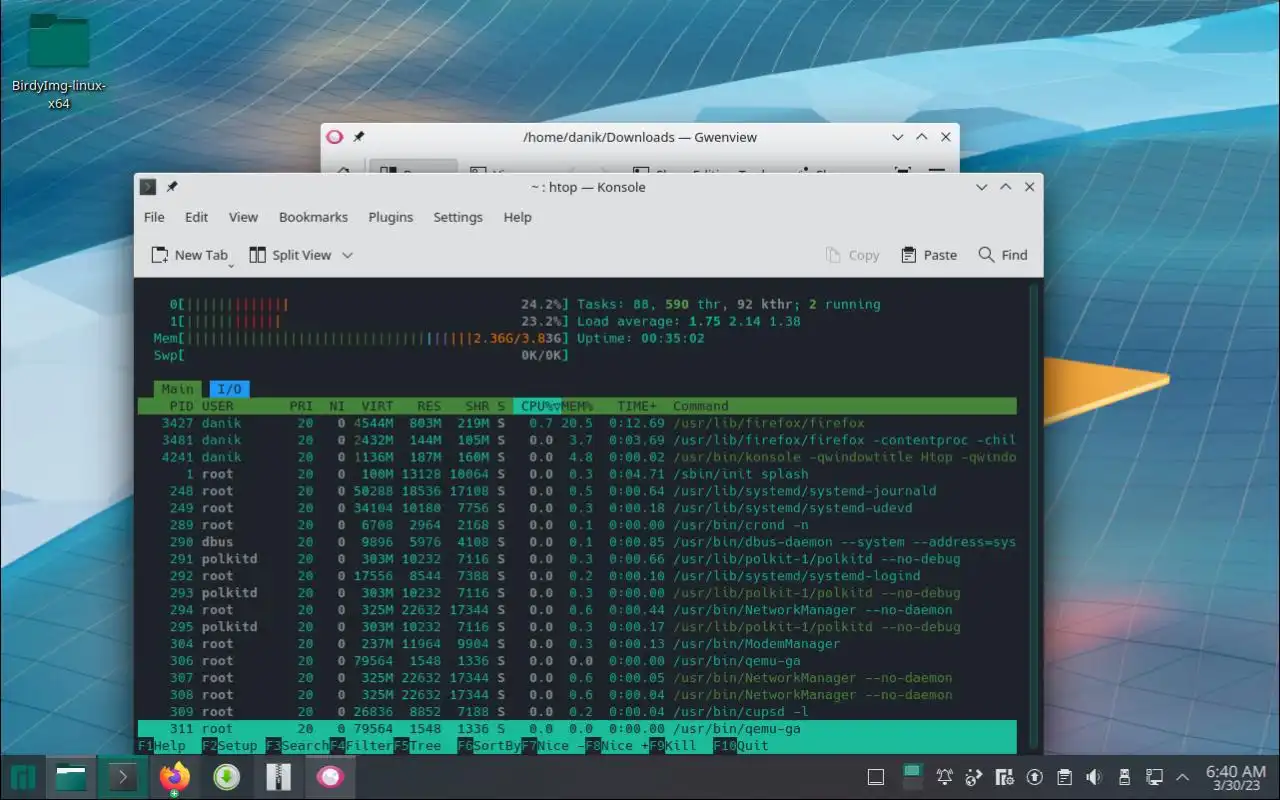
Task: Expand the Split View dropdown chevron
Action: (x=348, y=255)
